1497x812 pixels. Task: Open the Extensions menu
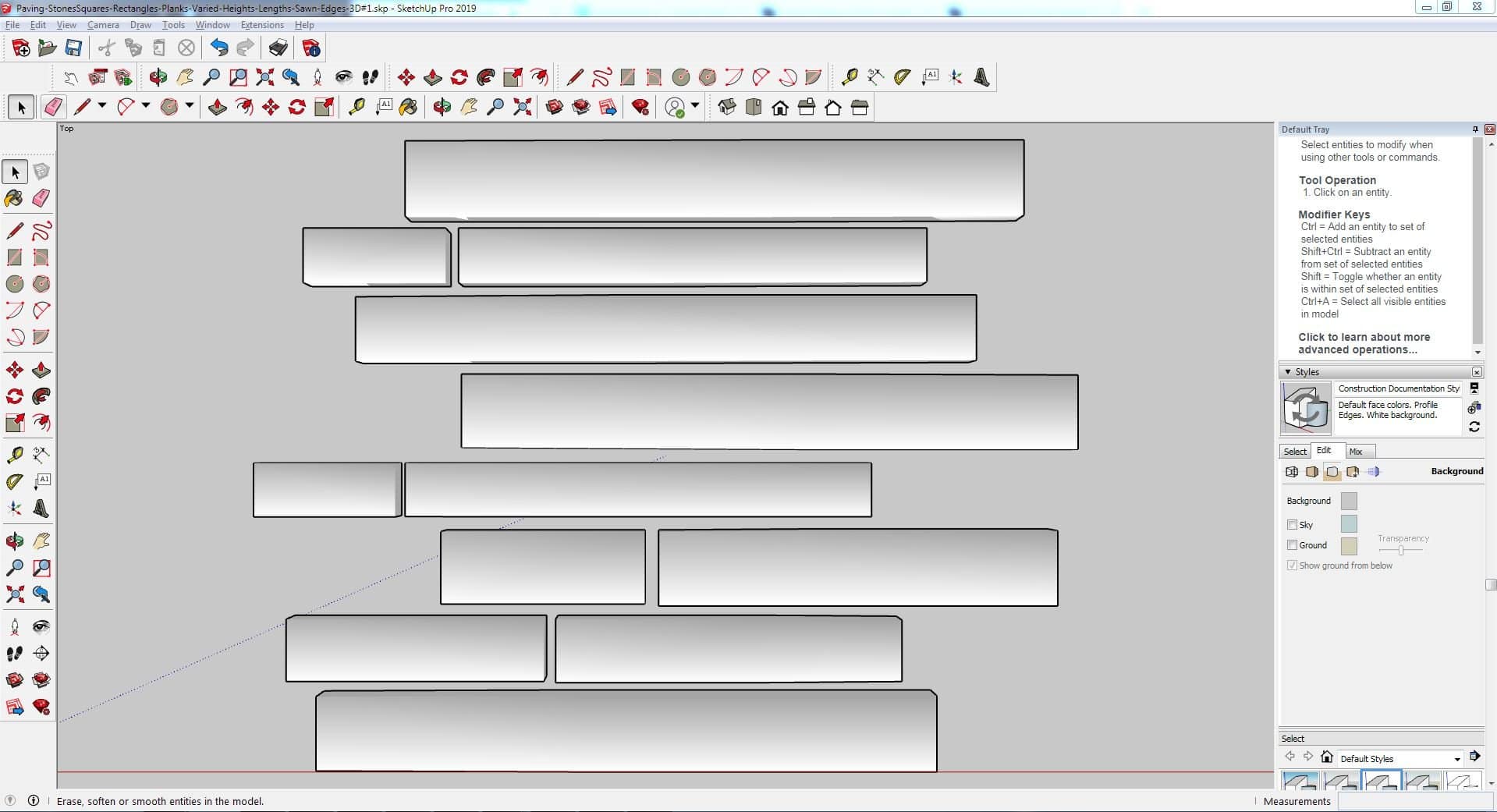[261, 25]
